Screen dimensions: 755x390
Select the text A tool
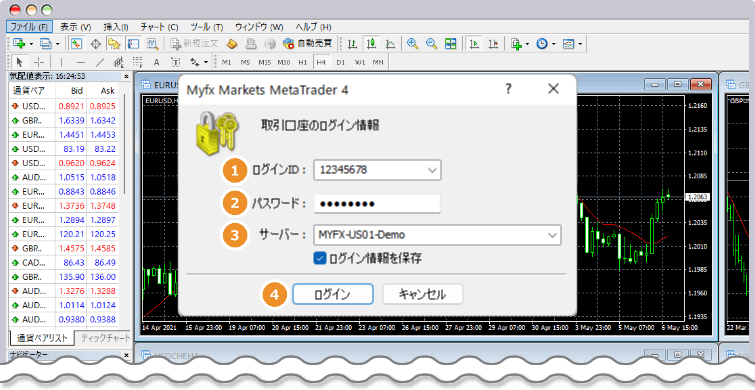click(156, 62)
